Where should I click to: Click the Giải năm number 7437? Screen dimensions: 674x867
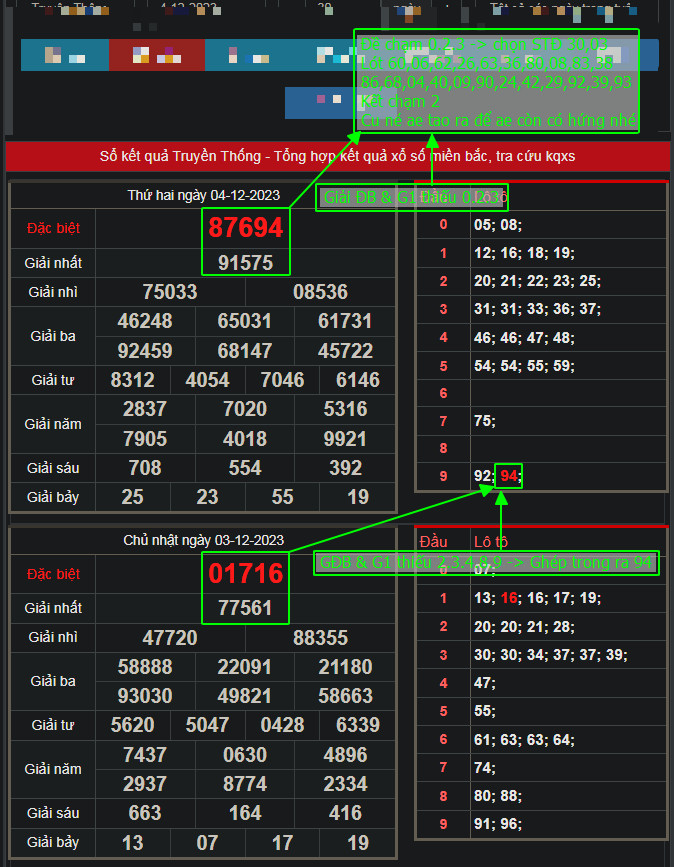[145, 754]
